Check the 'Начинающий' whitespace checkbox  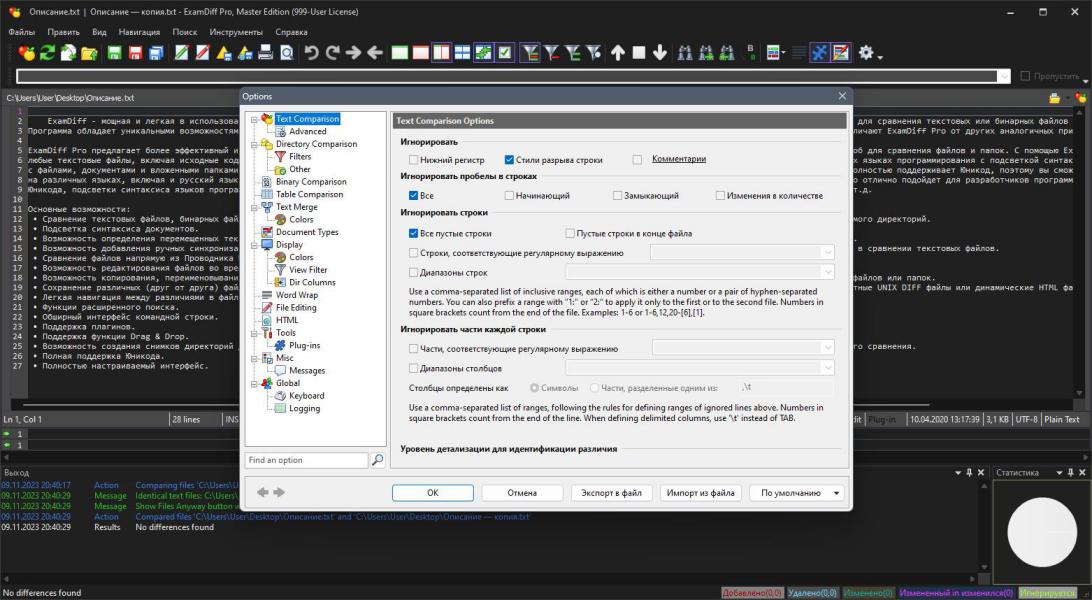509,196
